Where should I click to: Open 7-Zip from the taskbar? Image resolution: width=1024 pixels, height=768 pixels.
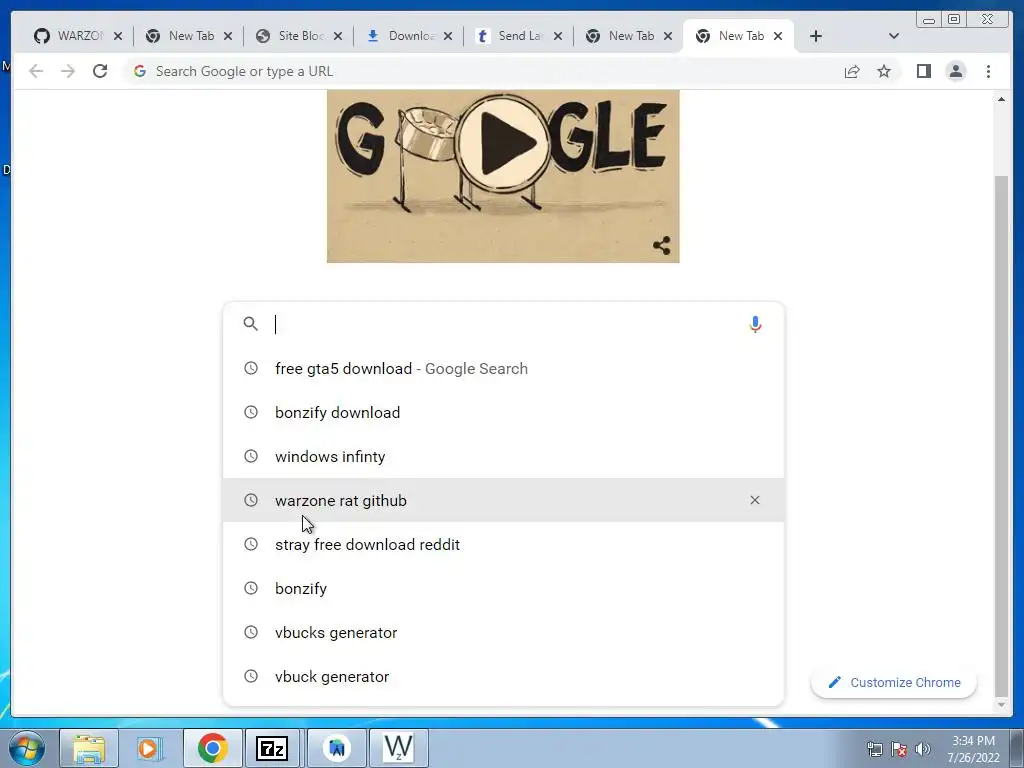point(272,748)
